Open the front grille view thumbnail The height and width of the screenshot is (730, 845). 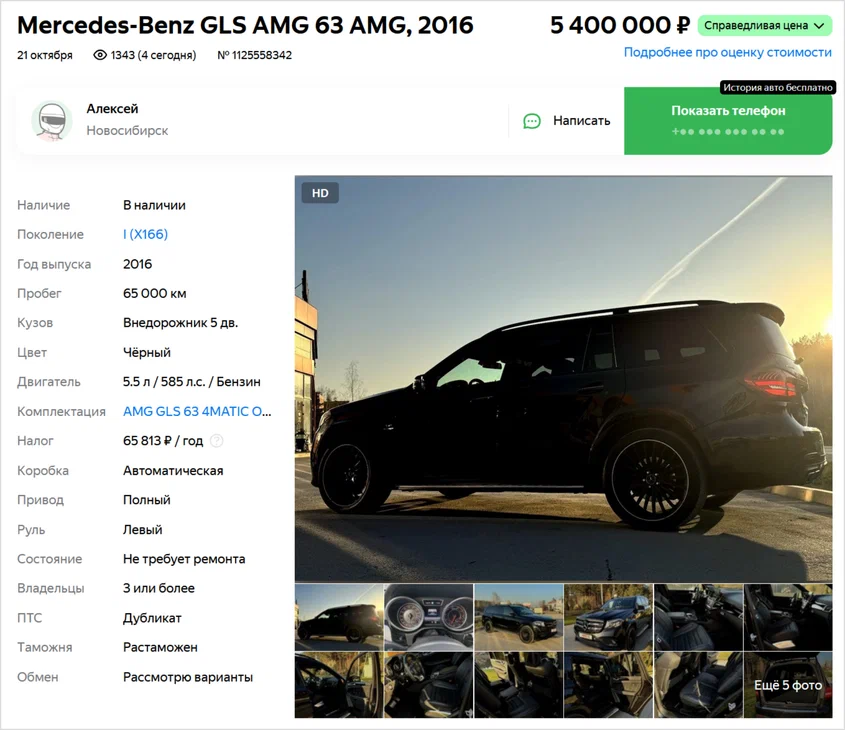pyautogui.click(x=608, y=617)
